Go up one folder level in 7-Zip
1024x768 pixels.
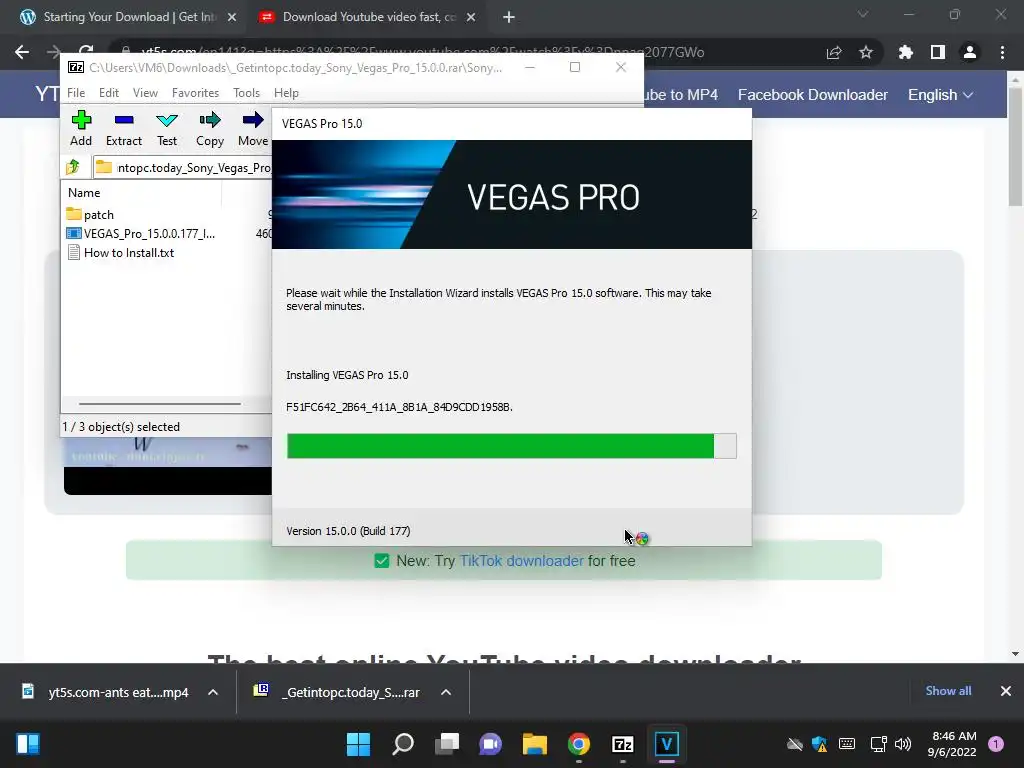[x=73, y=167]
